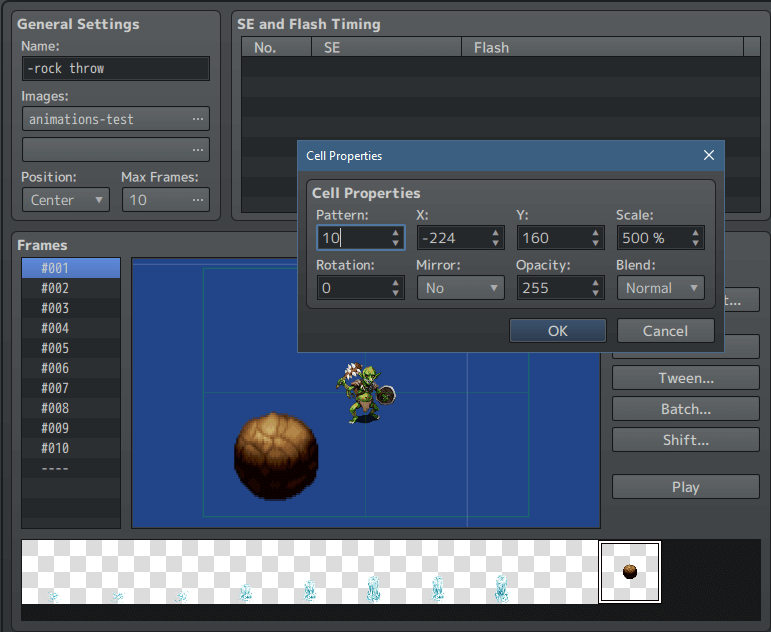Open the Position dropdown set to Center
This screenshot has height=632, width=771.
point(66,200)
